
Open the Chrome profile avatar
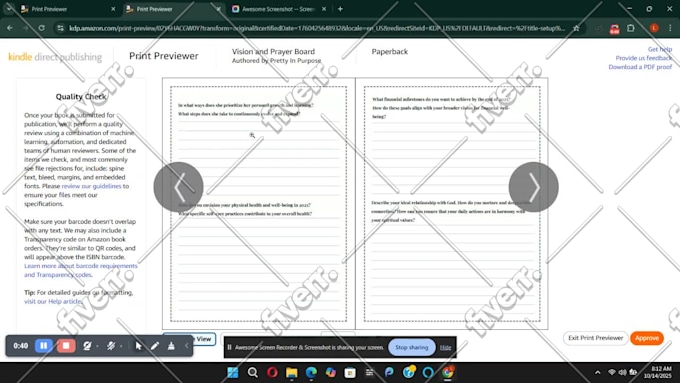(654, 28)
